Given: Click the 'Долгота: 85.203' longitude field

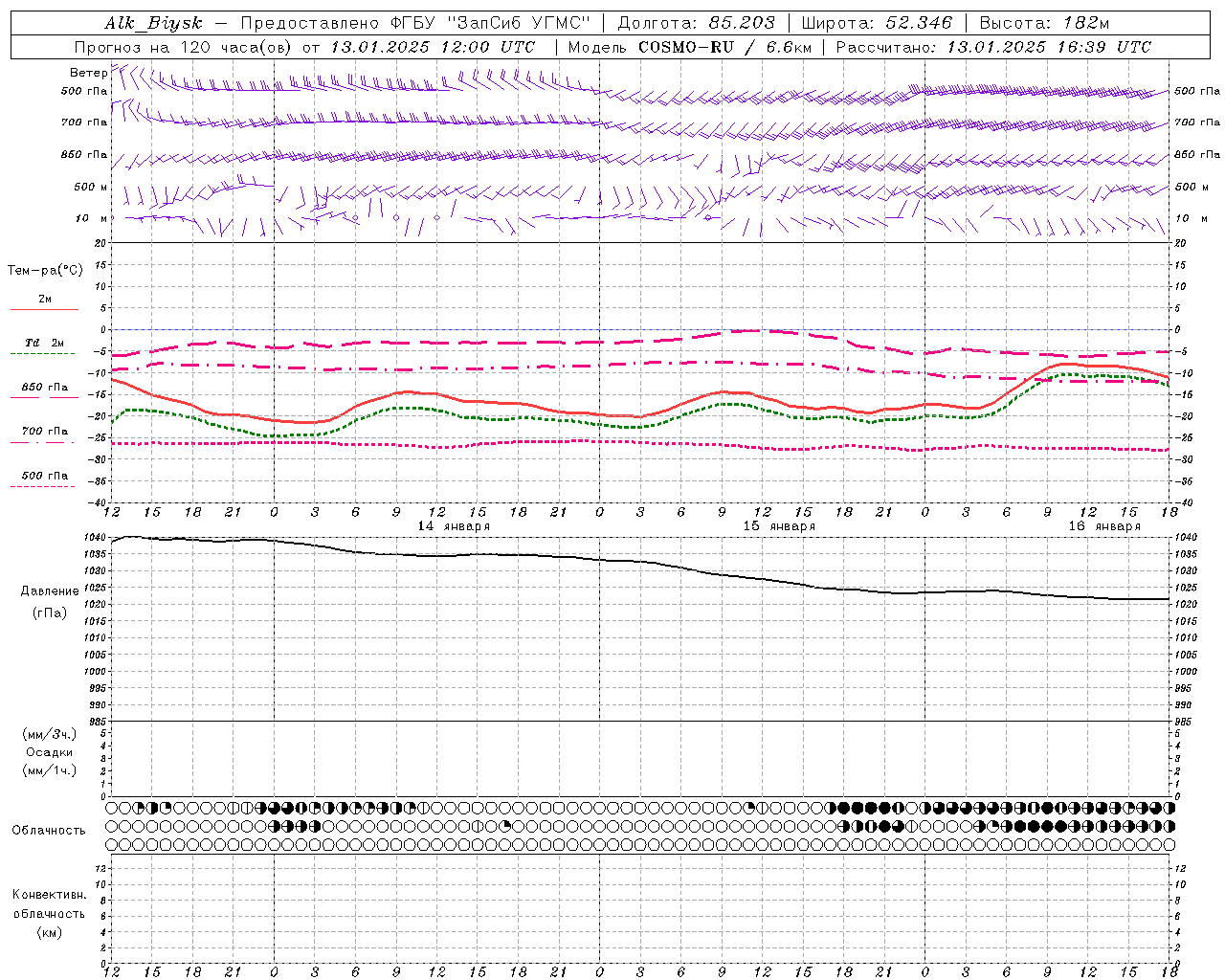Looking at the screenshot, I should pyautogui.click(x=697, y=23).
